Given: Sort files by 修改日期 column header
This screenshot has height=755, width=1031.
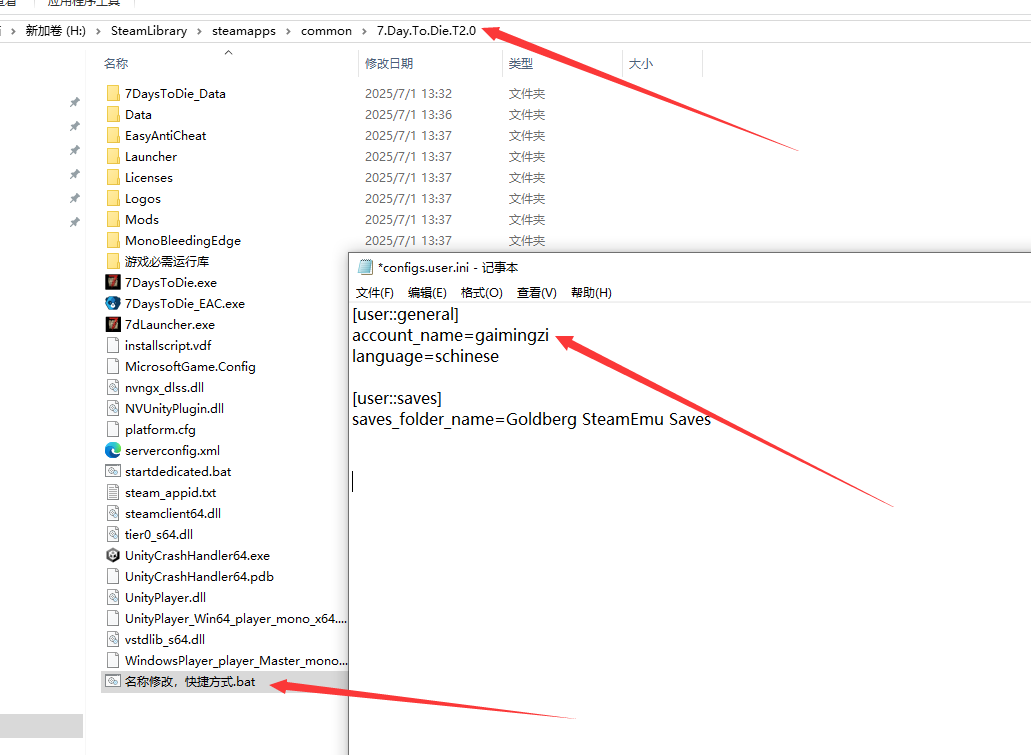Looking at the screenshot, I should pyautogui.click(x=389, y=64).
